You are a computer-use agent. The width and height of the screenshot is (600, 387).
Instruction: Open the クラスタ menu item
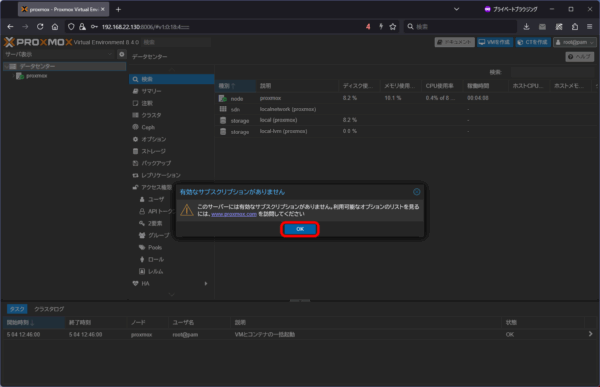(171, 115)
